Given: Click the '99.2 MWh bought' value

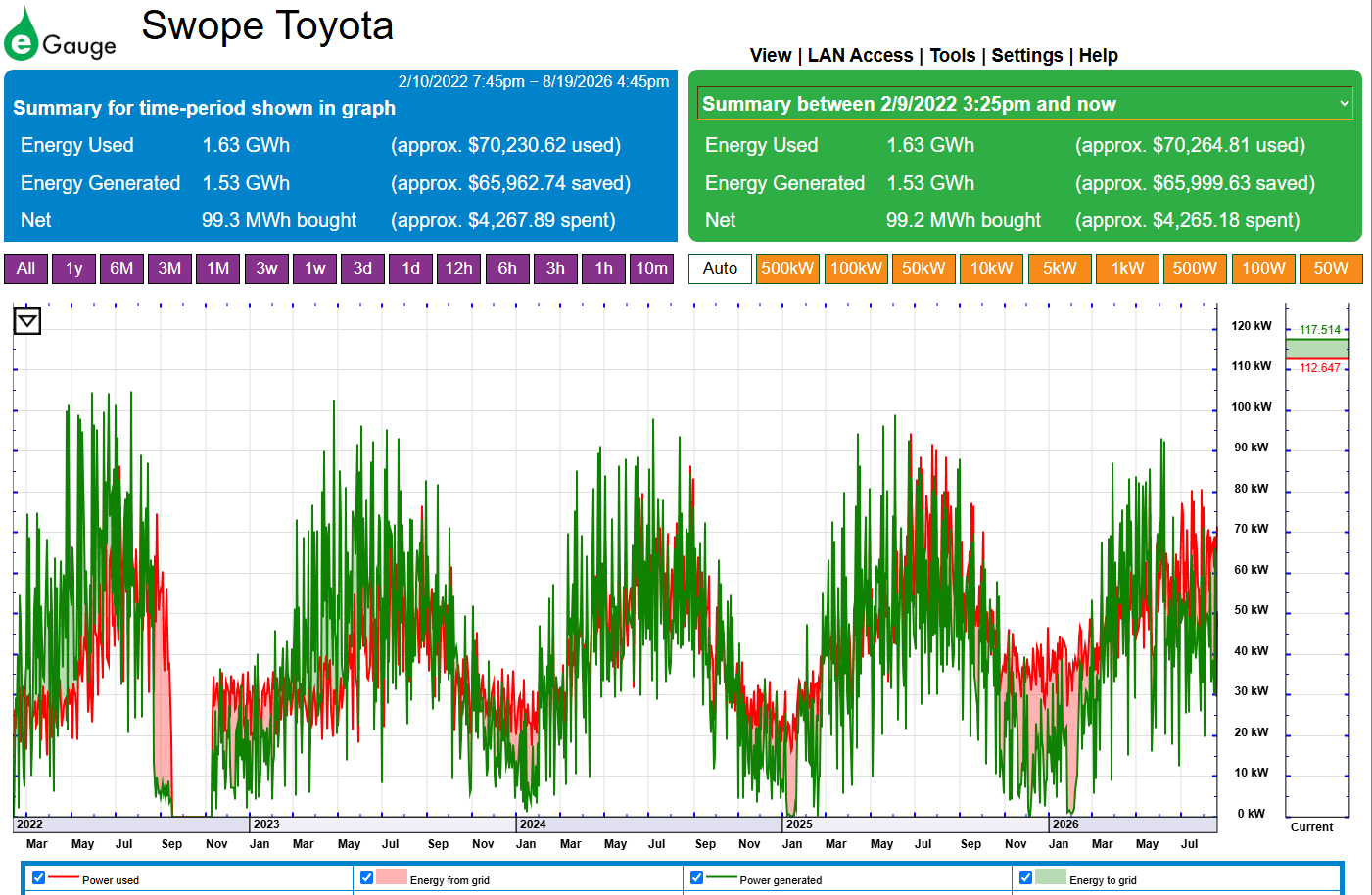Looking at the screenshot, I should coord(964,220).
